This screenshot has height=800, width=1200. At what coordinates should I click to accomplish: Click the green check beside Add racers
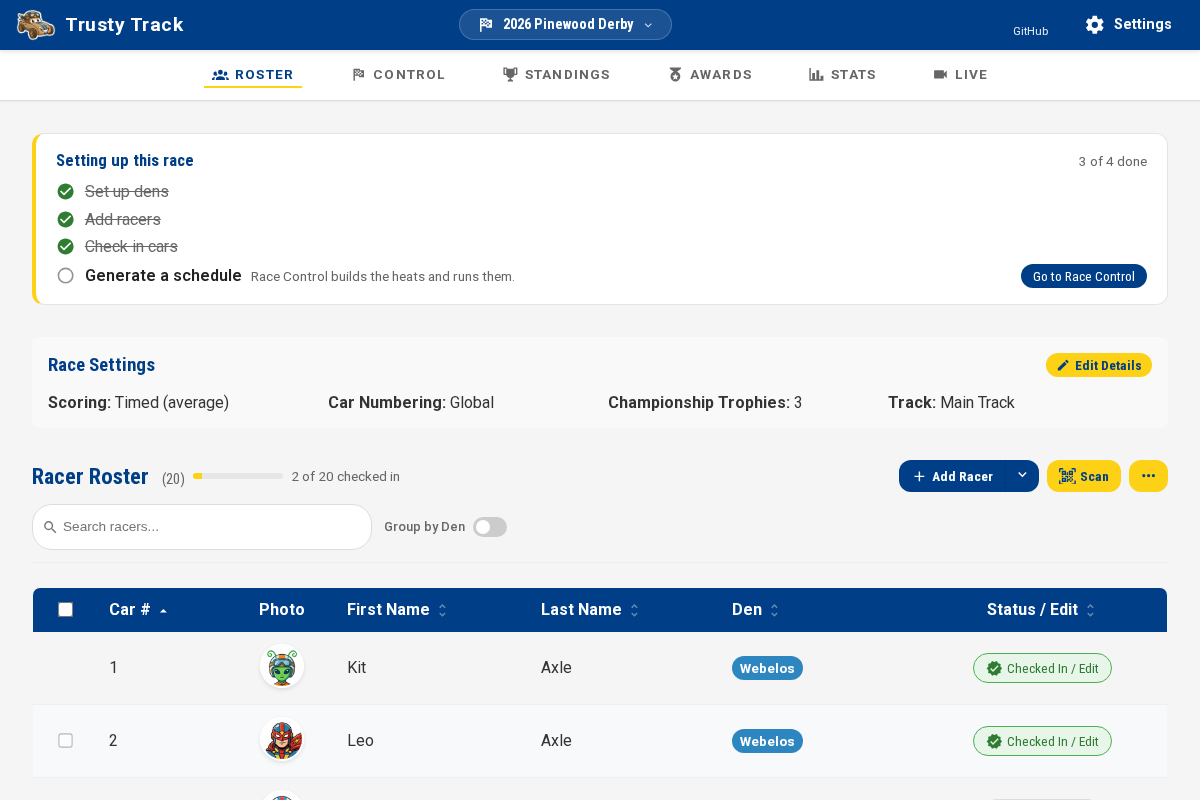(66, 219)
